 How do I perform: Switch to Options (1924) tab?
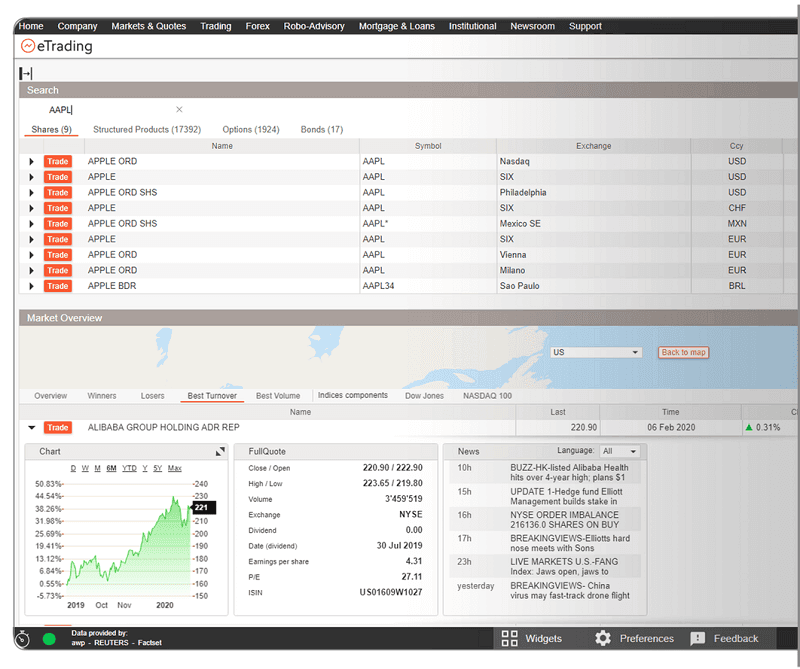251,130
